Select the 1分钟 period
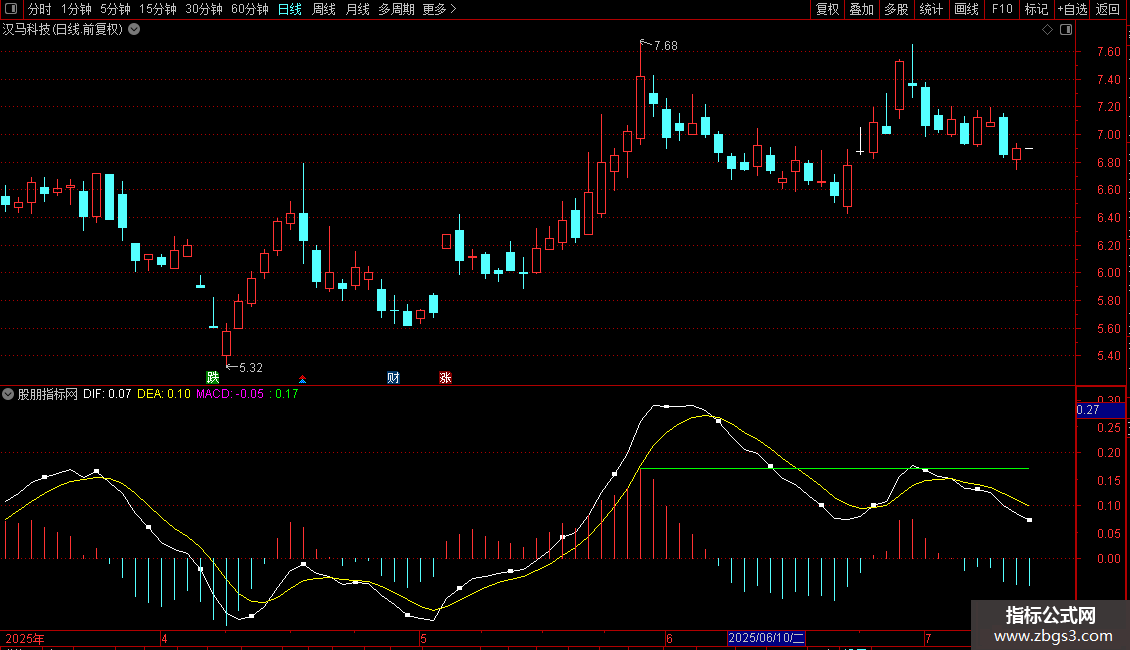1130x650 pixels. tap(76, 9)
